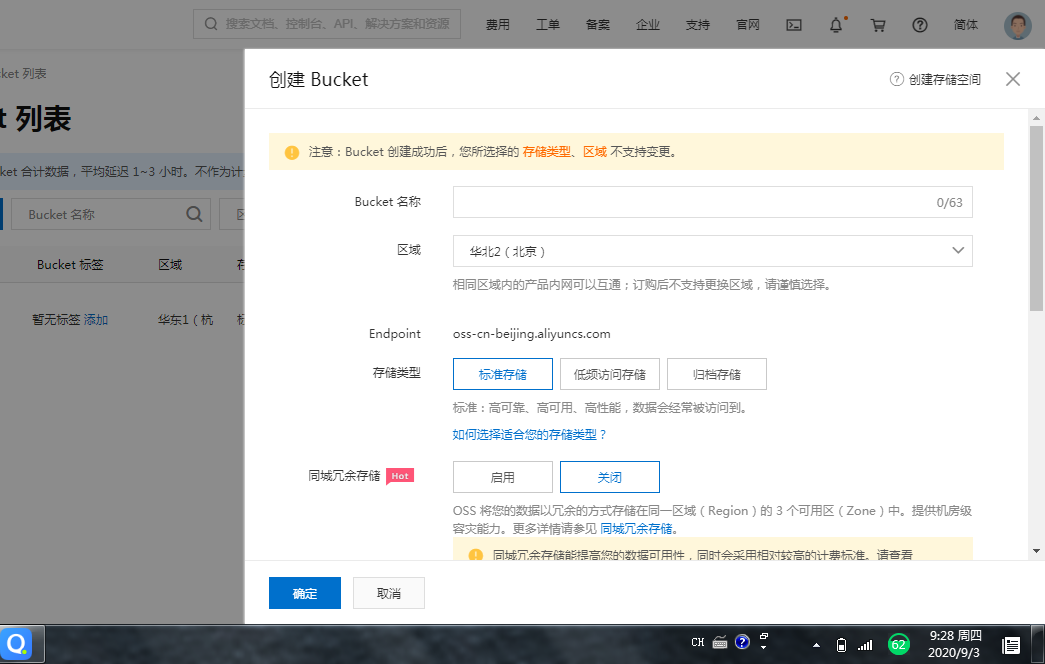Click the 添加 tag link
Screen dimensions: 1045x664
pyautogui.click(x=95, y=320)
